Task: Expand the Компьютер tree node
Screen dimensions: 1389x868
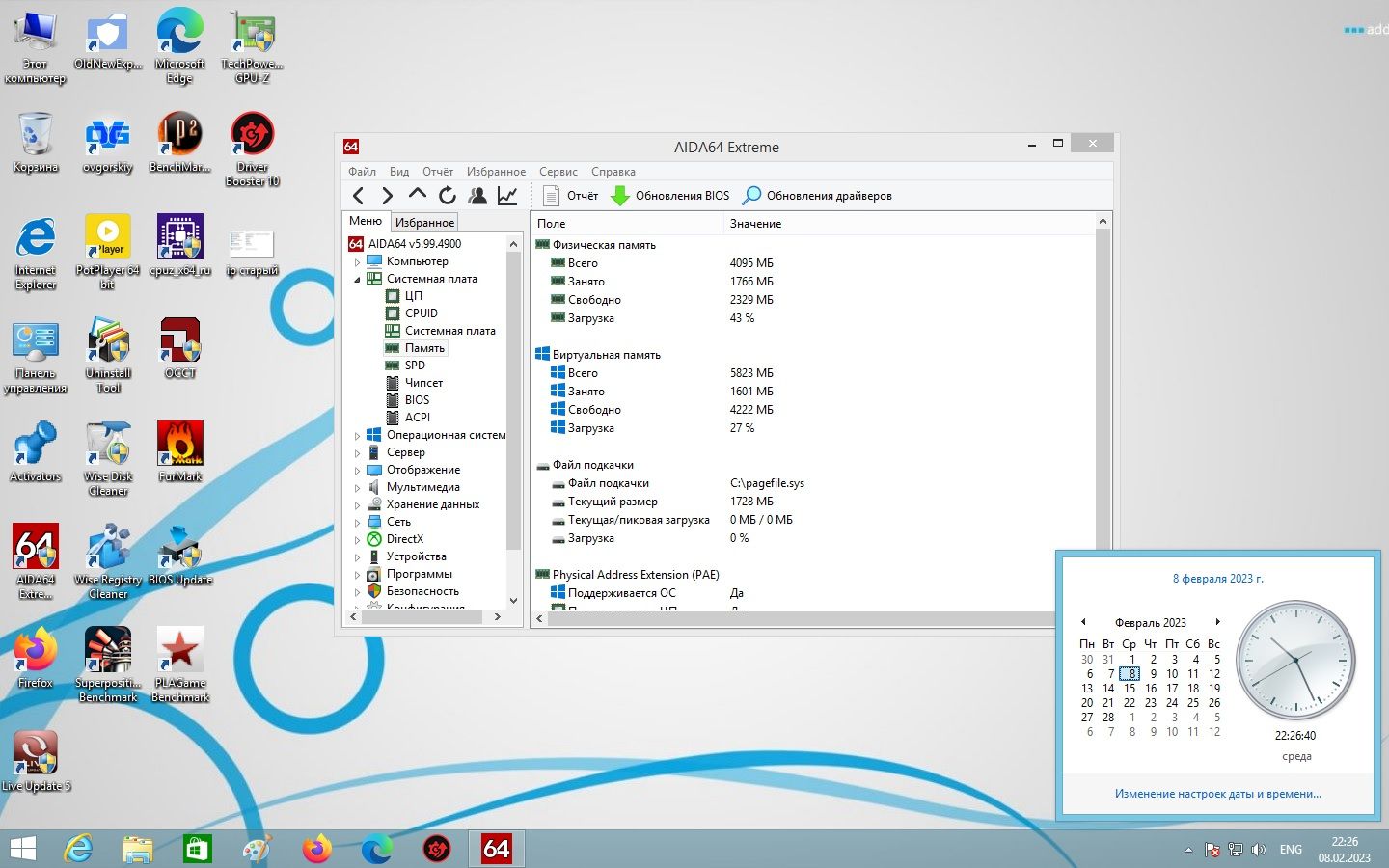Action: (357, 262)
